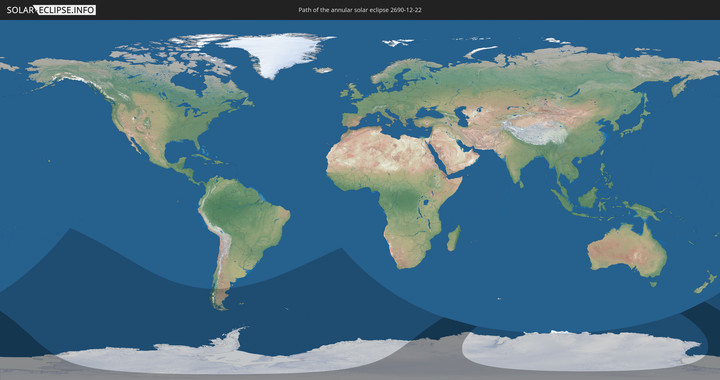Click on Greenland on the map
The width and height of the screenshot is (720, 380).
pos(276,54)
